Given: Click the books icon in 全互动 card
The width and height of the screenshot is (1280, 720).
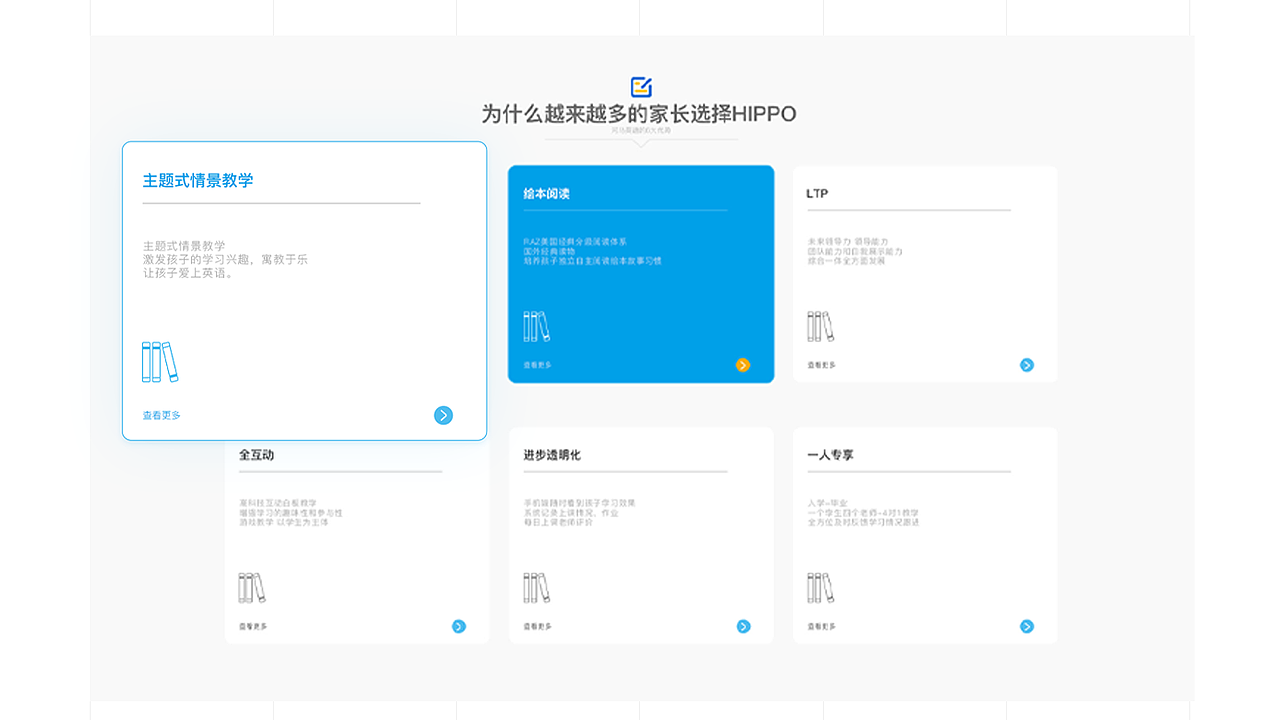Looking at the screenshot, I should [x=252, y=587].
